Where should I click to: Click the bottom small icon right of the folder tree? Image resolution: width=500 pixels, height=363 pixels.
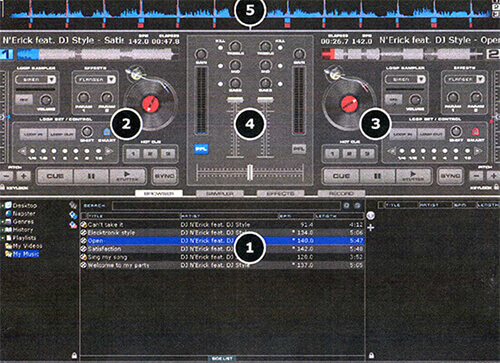coord(73,225)
